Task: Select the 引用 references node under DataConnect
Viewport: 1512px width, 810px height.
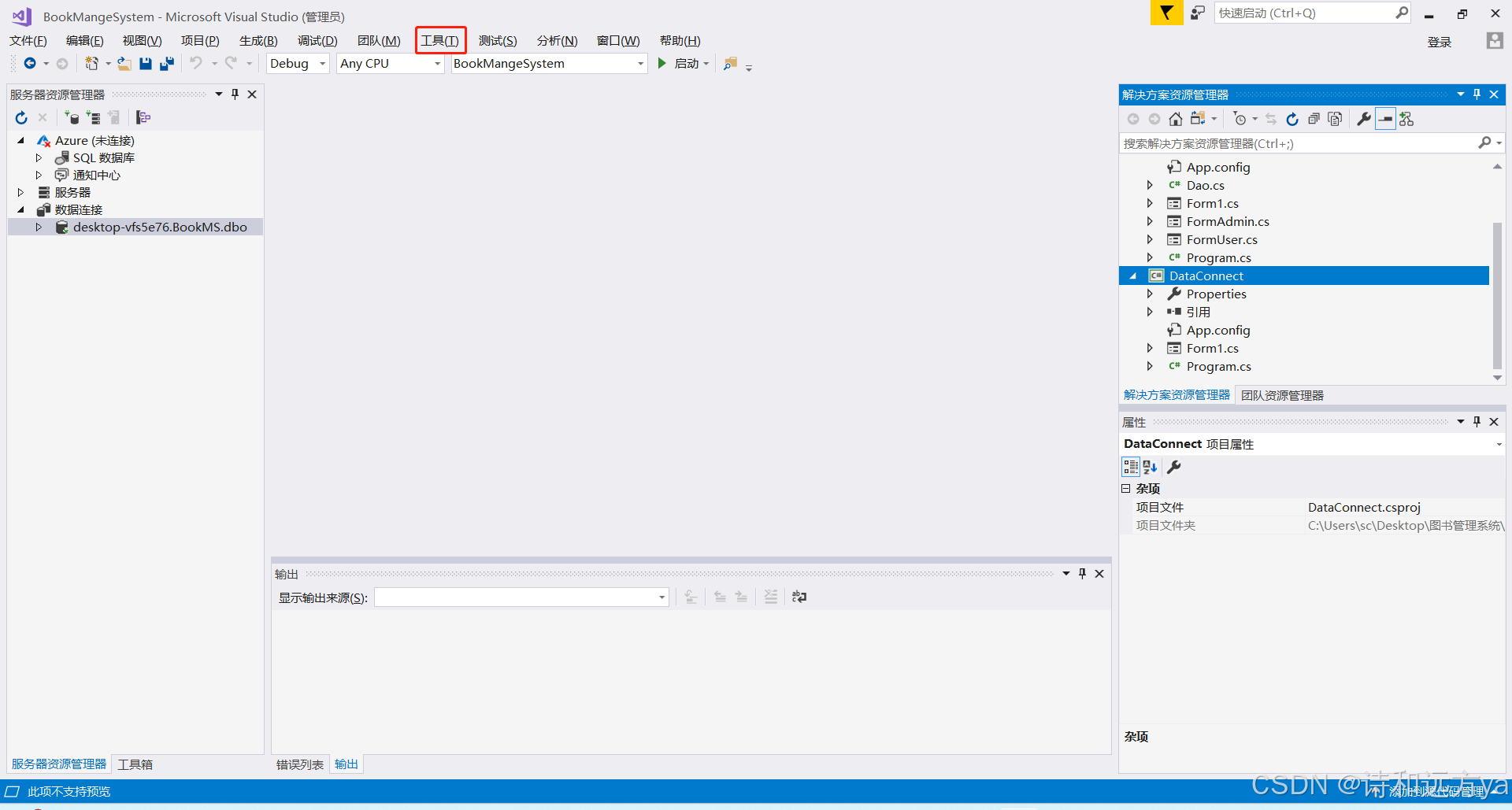Action: (1199, 313)
